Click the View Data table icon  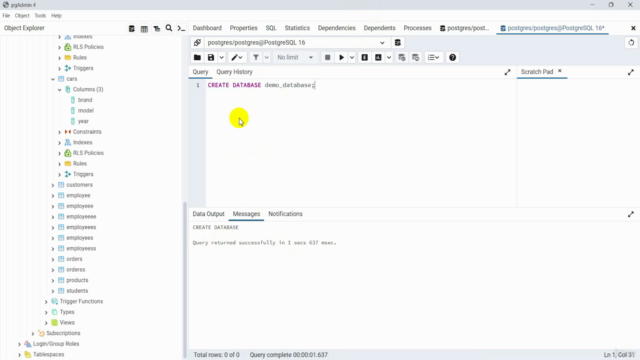(144, 29)
